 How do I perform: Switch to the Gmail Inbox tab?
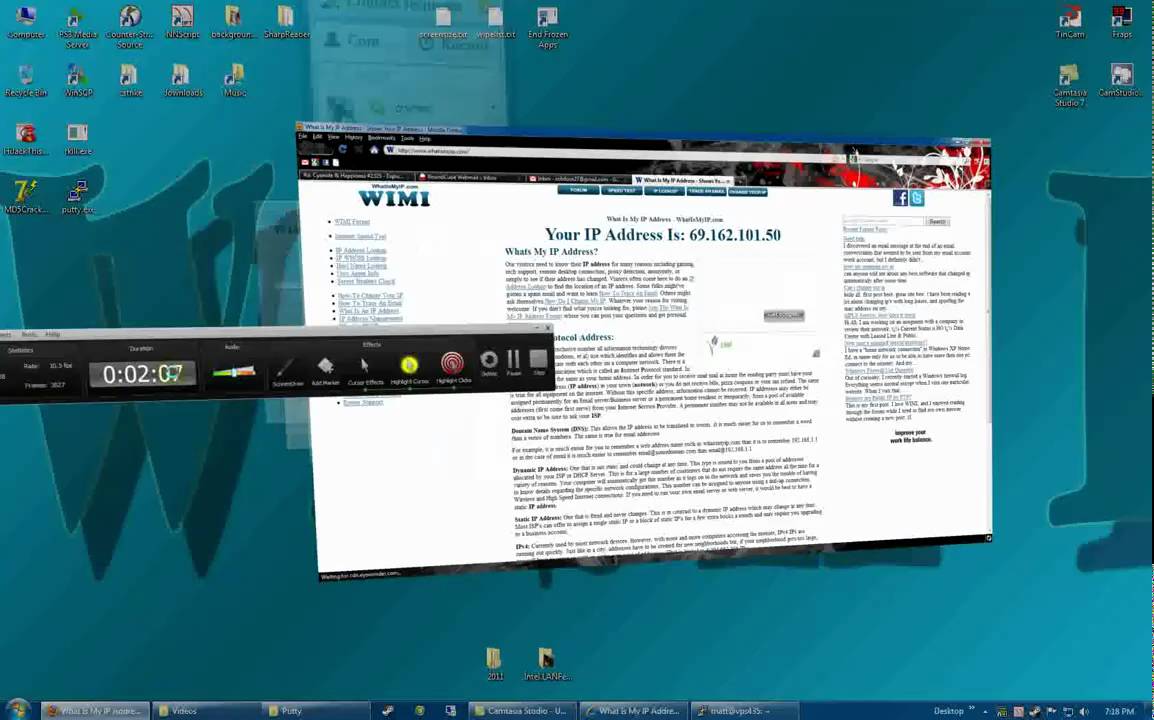[x=579, y=179]
